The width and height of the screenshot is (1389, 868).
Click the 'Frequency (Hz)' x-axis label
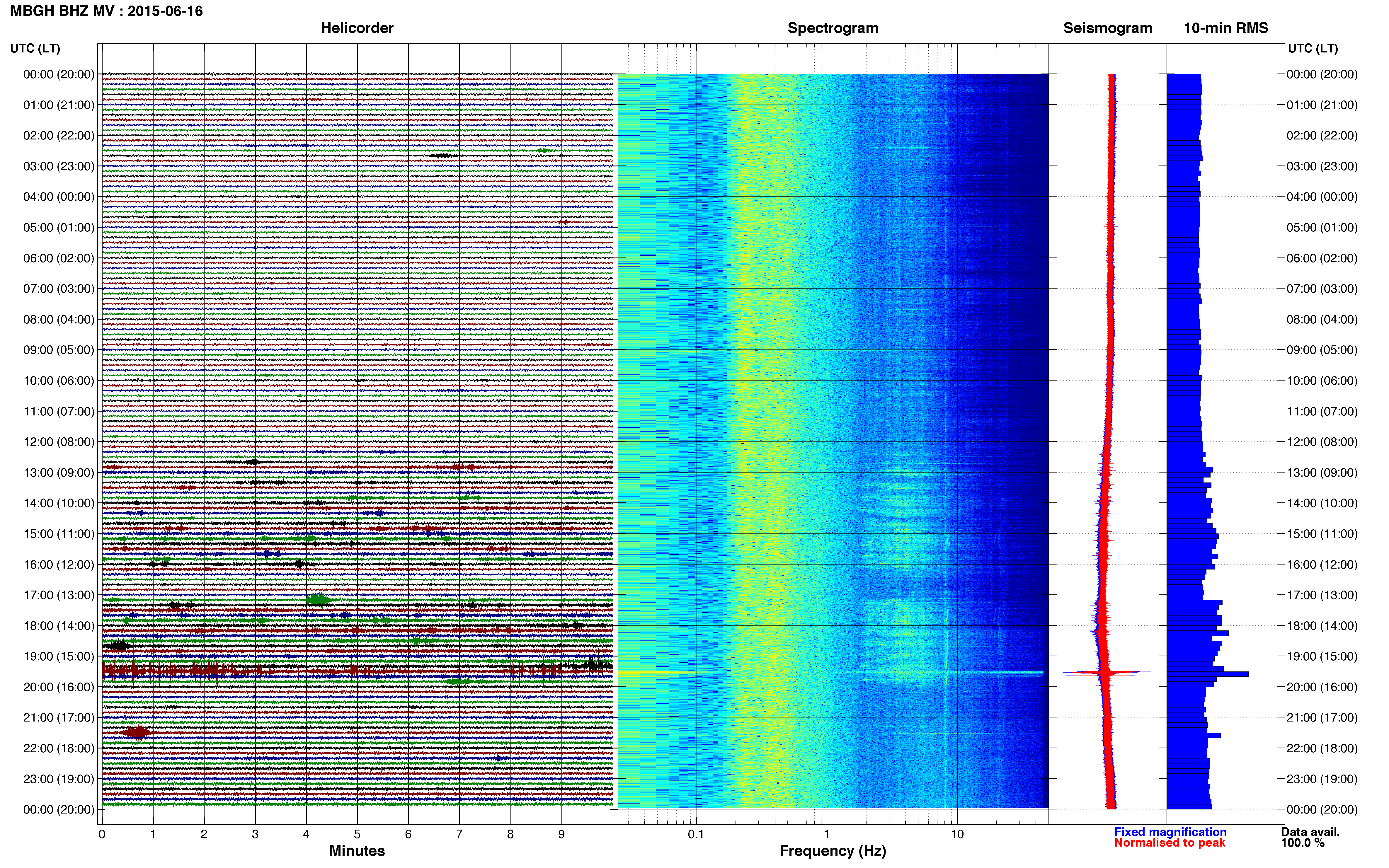[x=833, y=851]
